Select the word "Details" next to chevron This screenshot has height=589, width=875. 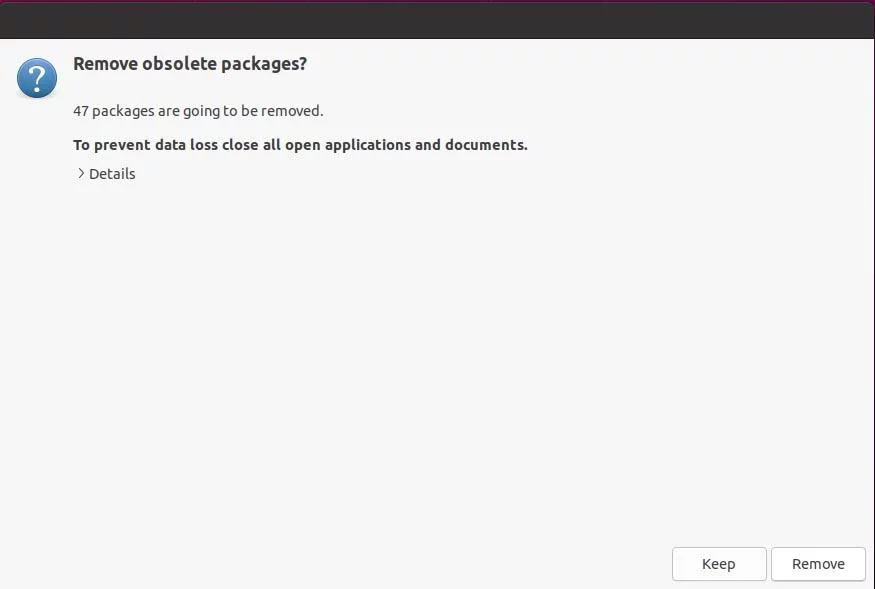112,174
